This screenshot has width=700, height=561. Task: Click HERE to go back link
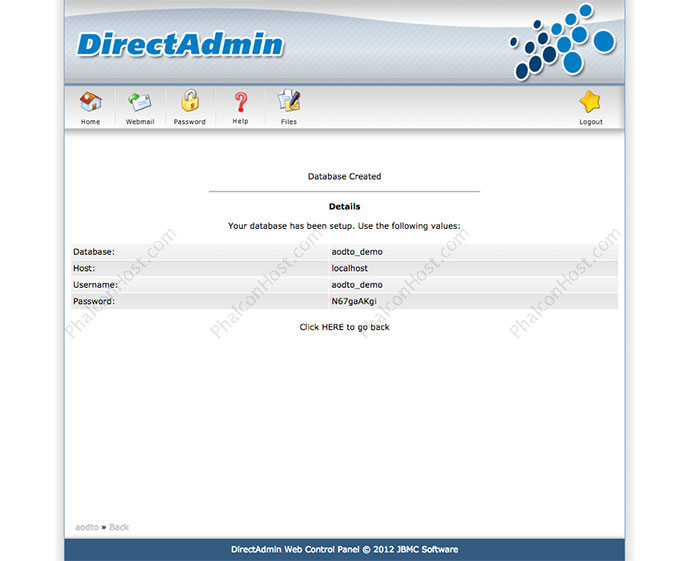point(344,327)
